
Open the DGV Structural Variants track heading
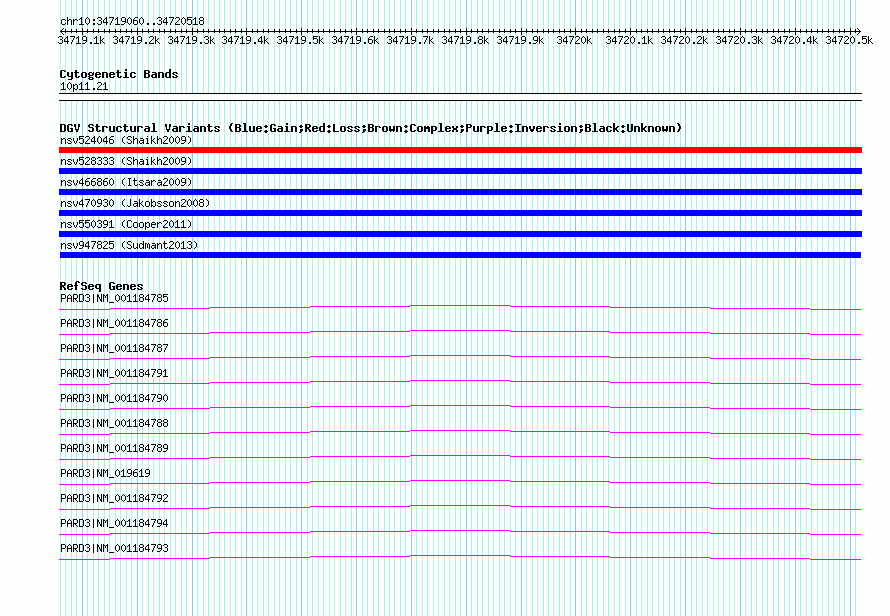coord(371,128)
